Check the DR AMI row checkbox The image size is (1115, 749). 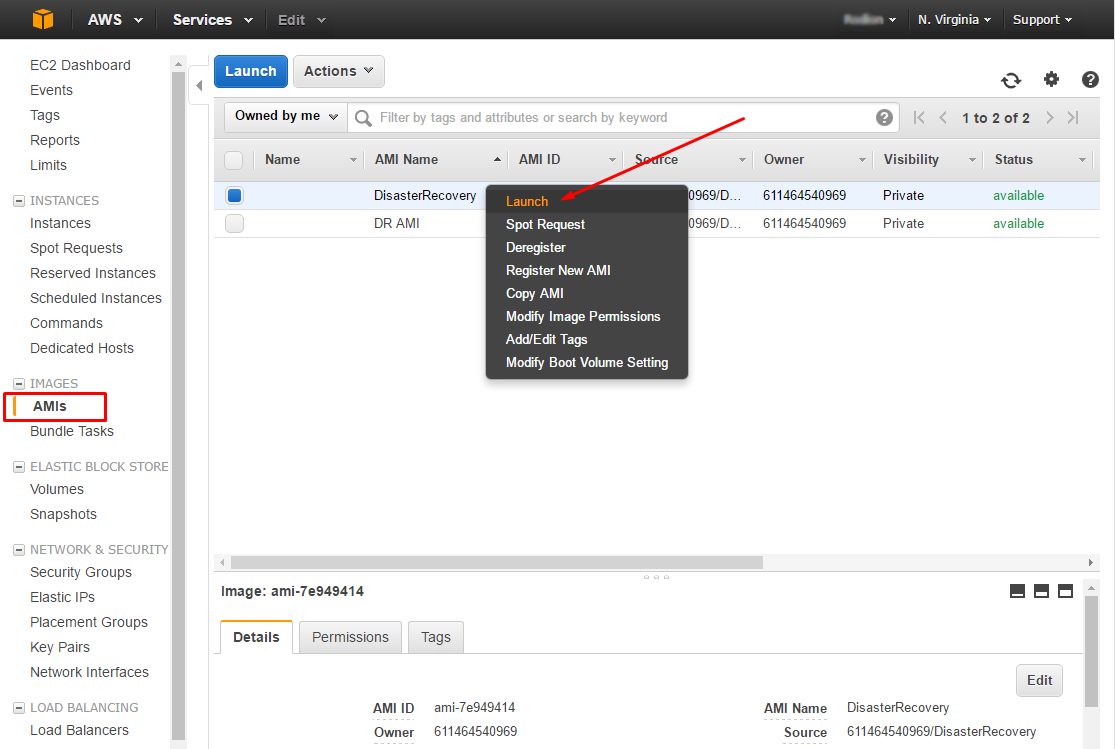tap(234, 223)
